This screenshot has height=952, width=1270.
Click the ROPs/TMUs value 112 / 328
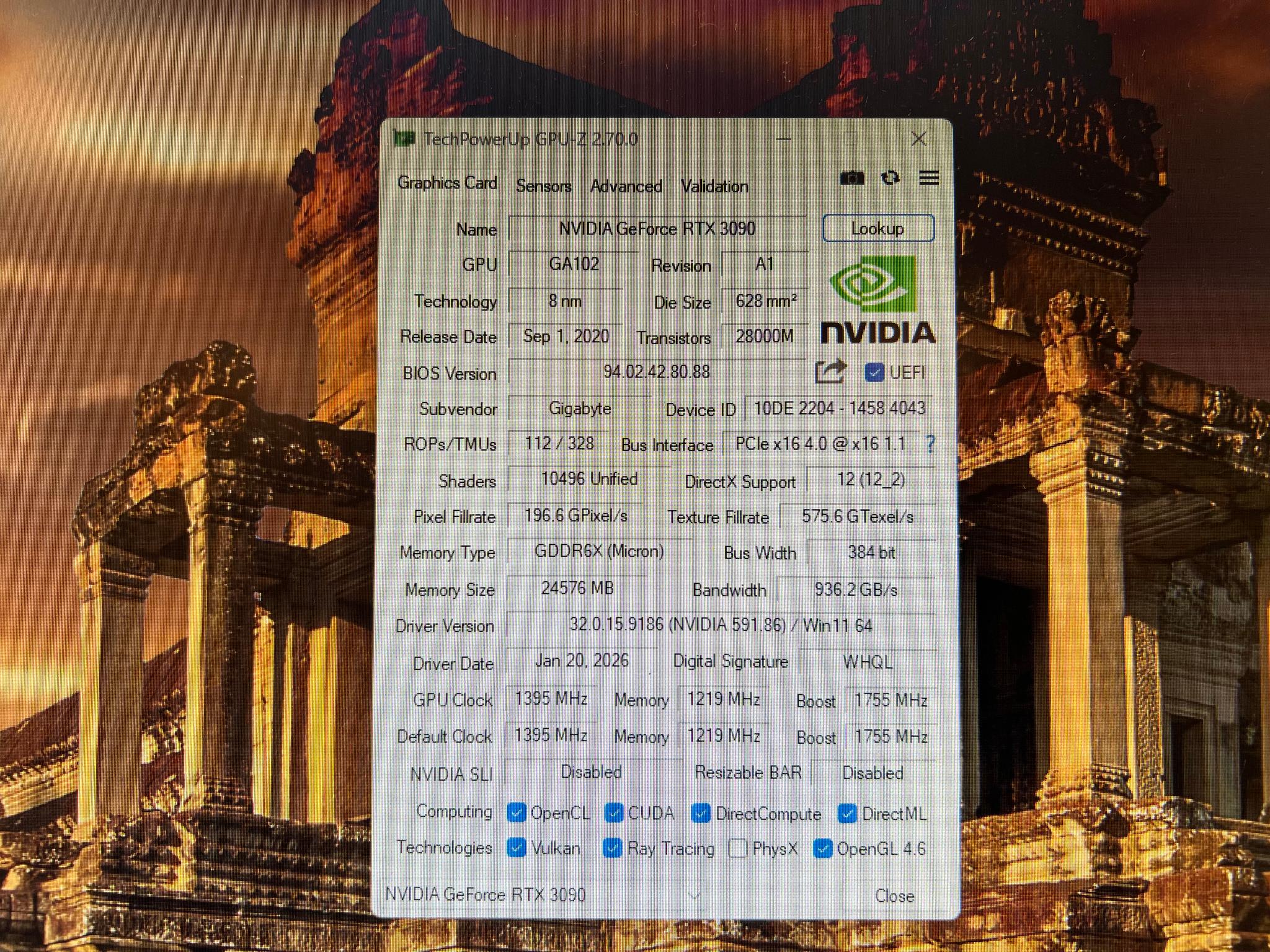559,444
